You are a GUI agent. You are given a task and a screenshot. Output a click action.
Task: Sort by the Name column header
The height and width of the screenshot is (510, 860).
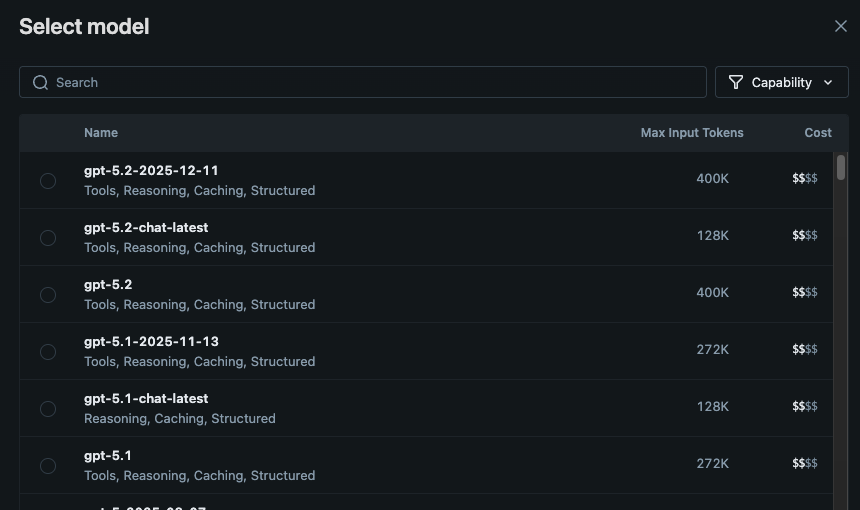(101, 133)
